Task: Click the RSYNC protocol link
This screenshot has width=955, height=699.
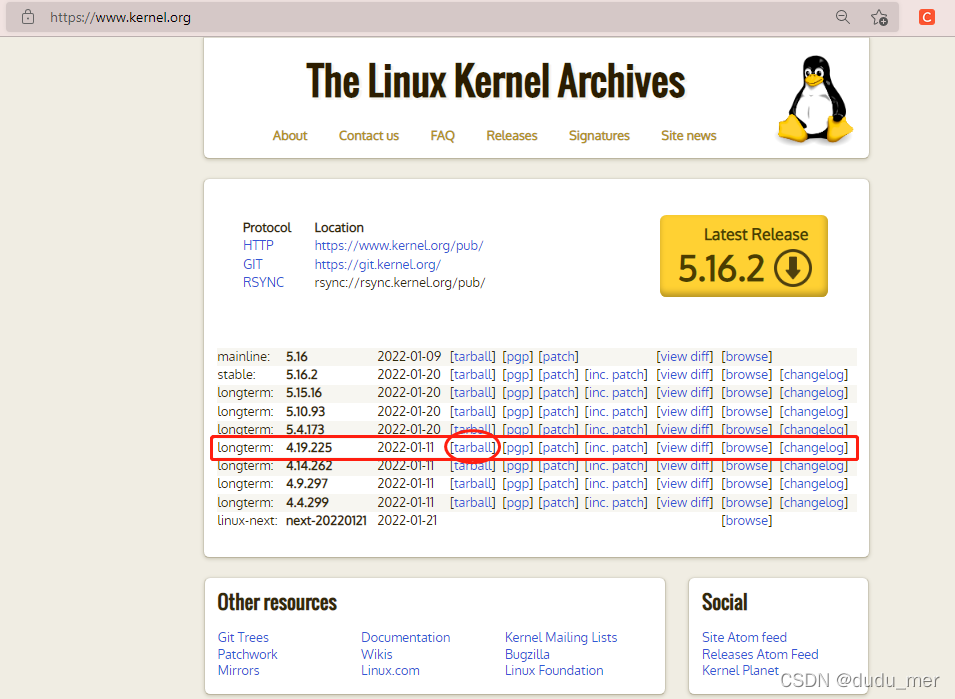Action: 263,283
